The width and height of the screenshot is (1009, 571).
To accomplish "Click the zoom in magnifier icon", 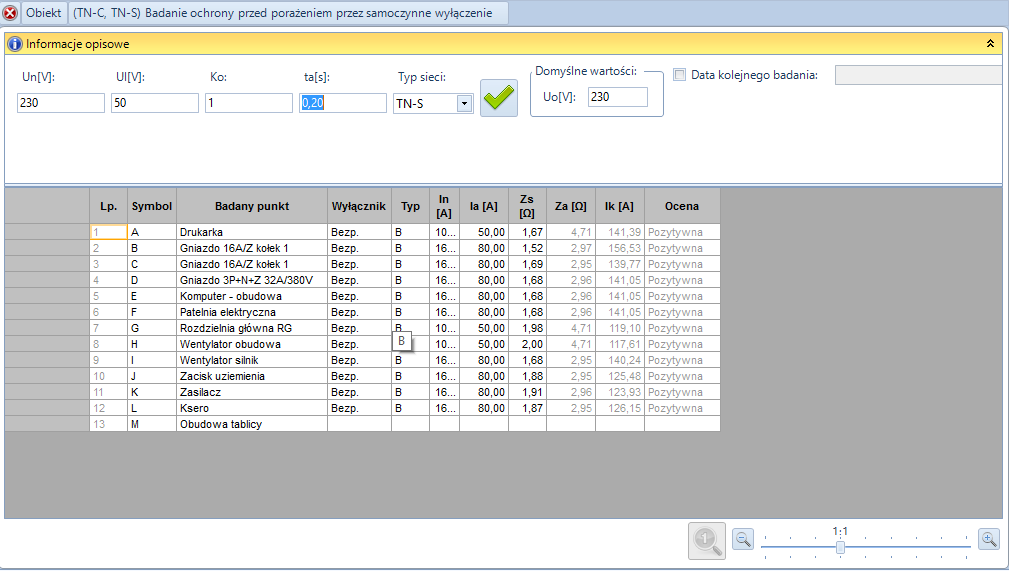I will point(988,539).
